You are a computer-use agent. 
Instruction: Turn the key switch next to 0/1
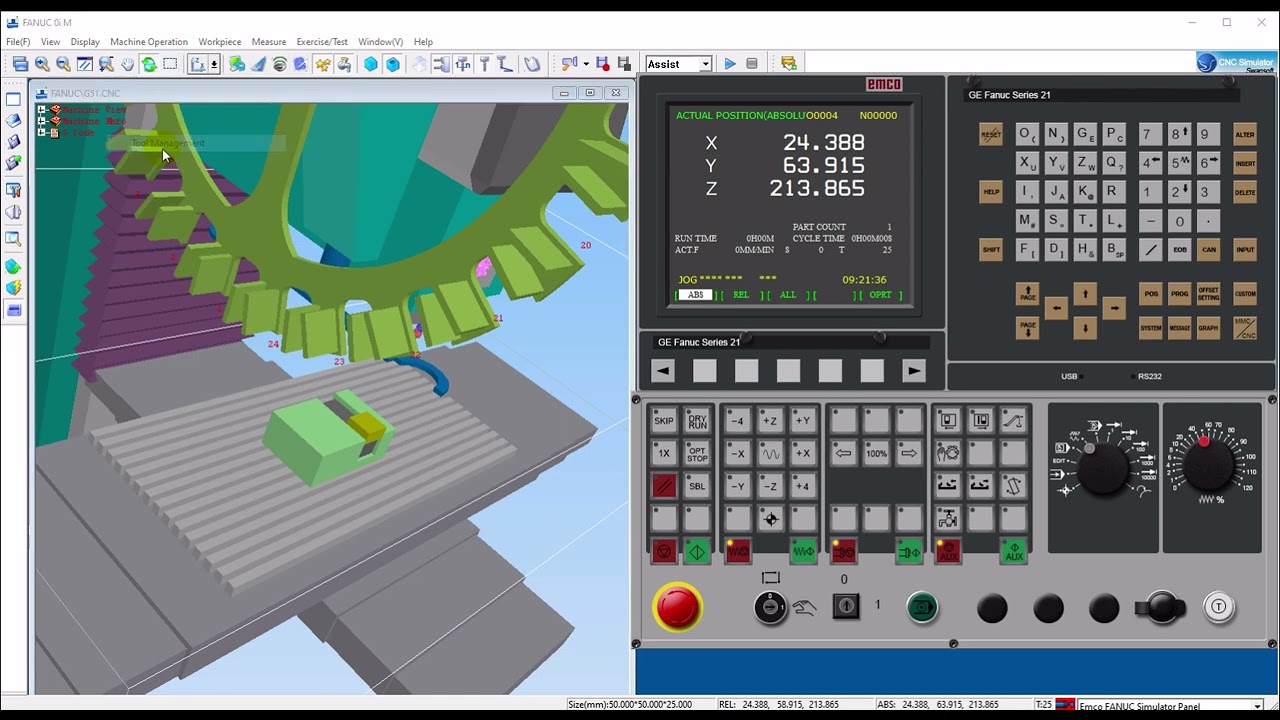click(x=846, y=606)
